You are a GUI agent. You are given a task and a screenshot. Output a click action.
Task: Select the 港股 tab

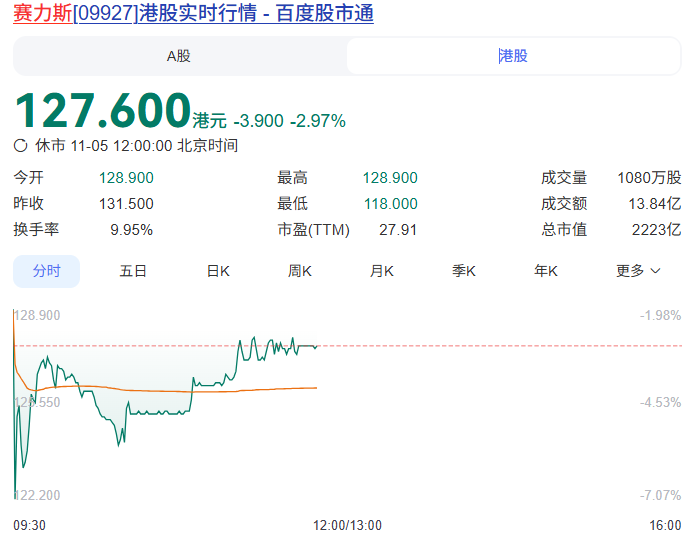513,56
